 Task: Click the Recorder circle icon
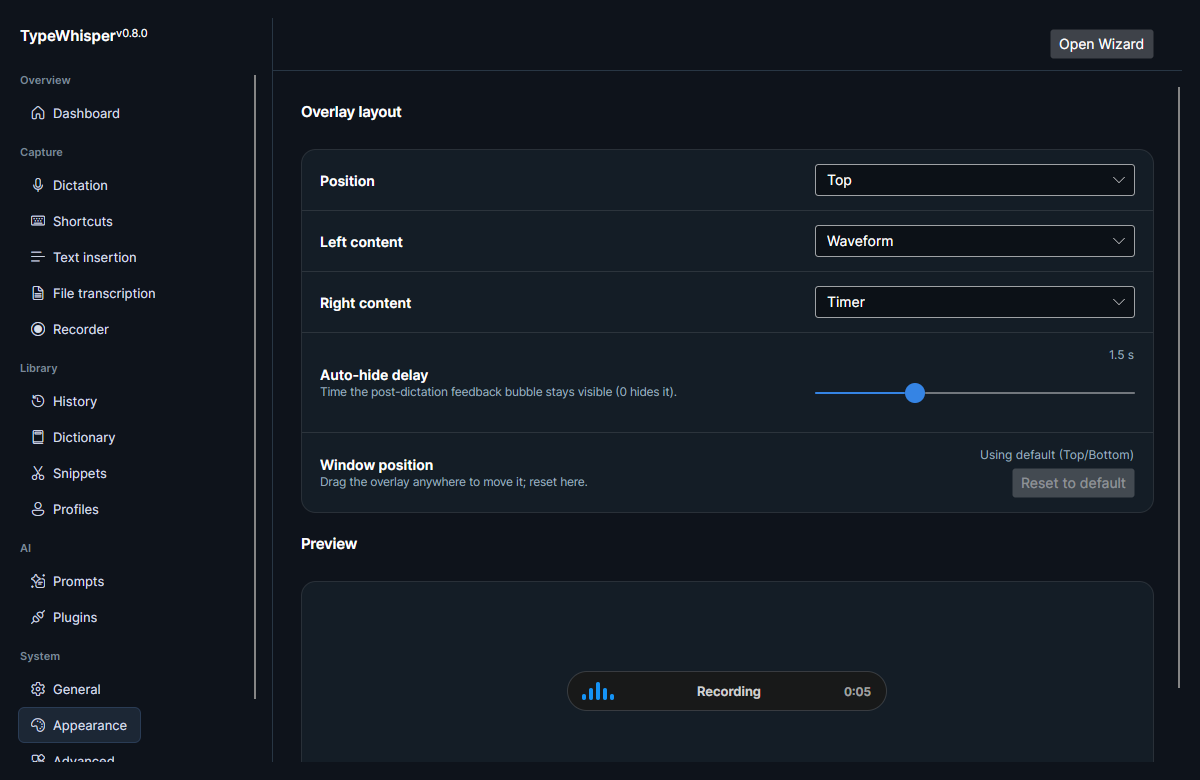tap(38, 329)
